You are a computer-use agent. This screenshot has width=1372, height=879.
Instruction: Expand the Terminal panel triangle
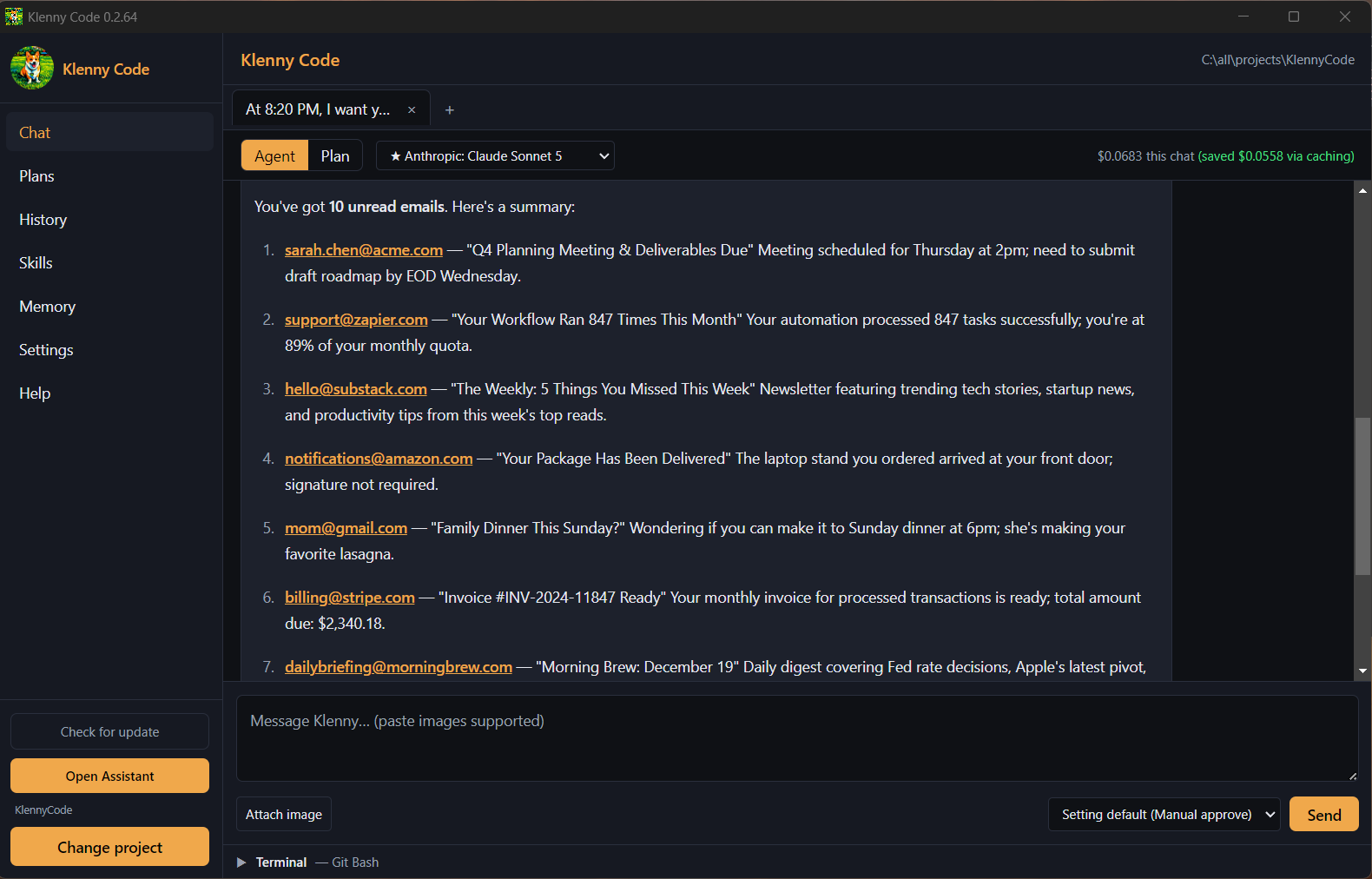point(241,862)
